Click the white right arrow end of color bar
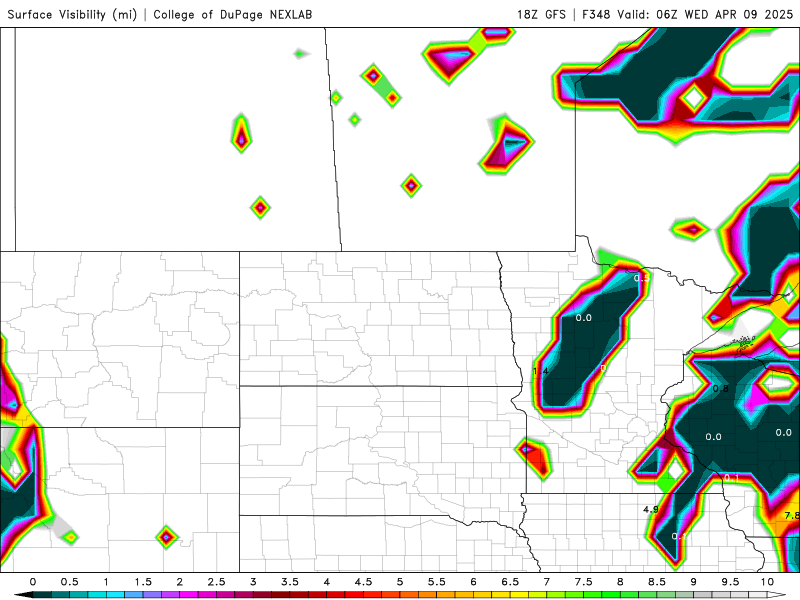This screenshot has height=600, width=800. pyautogui.click(x=776, y=595)
